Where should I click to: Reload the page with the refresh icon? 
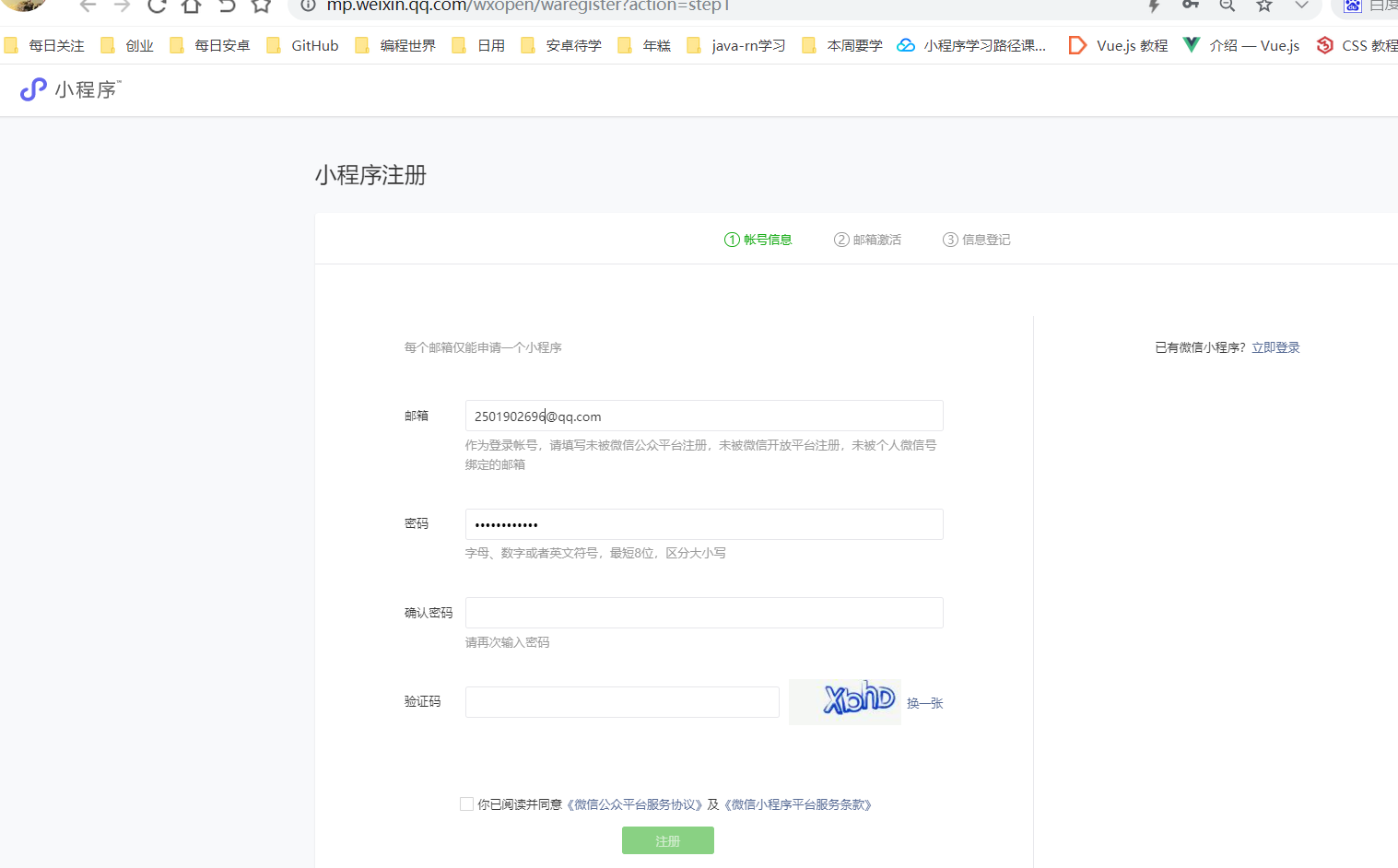click(x=157, y=6)
